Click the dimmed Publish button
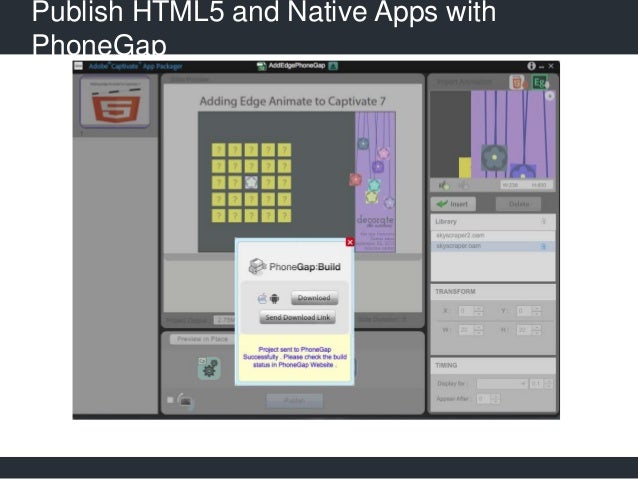 (x=295, y=401)
